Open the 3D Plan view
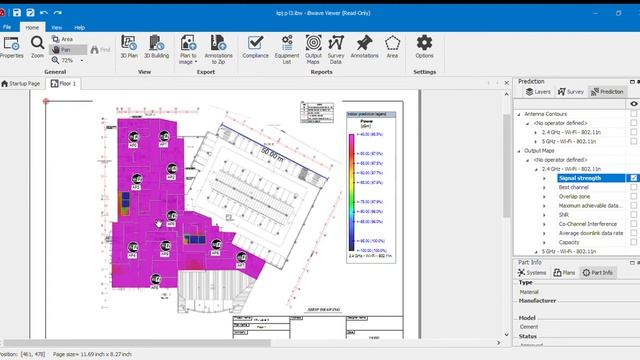This screenshot has height=360, width=640. point(129,47)
